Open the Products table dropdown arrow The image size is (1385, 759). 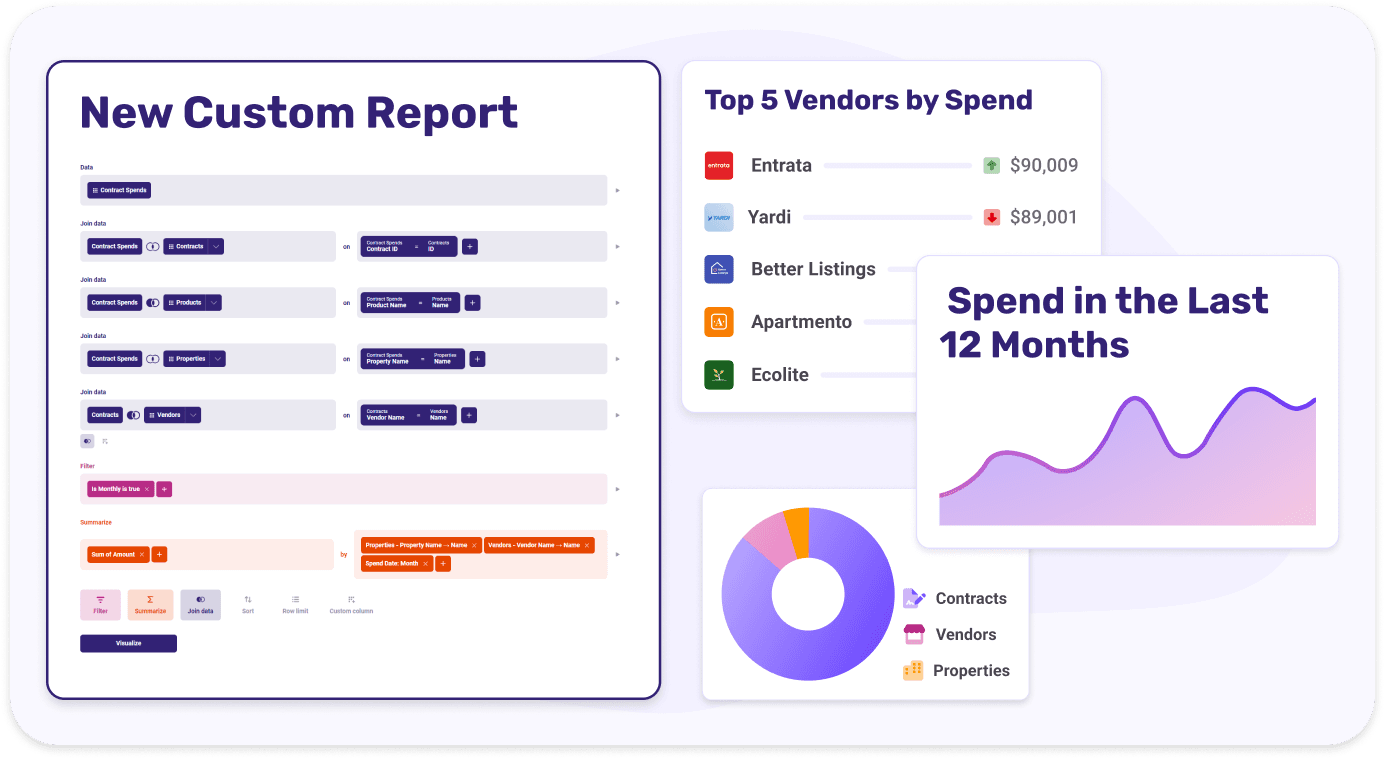[x=214, y=302]
